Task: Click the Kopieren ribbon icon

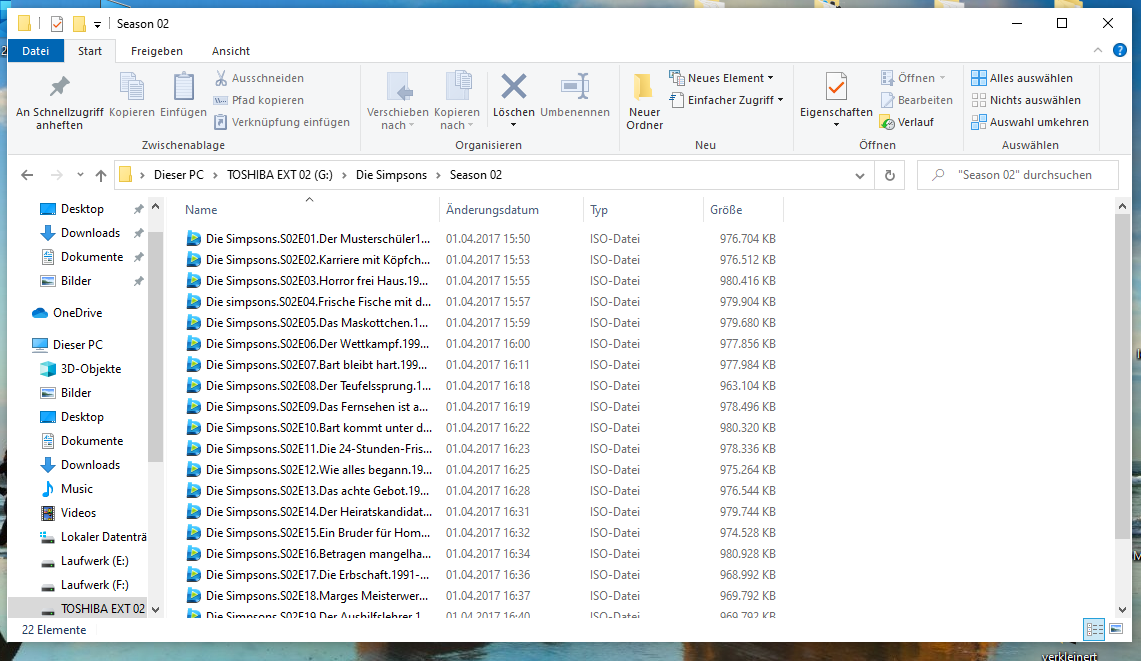Action: tap(132, 95)
